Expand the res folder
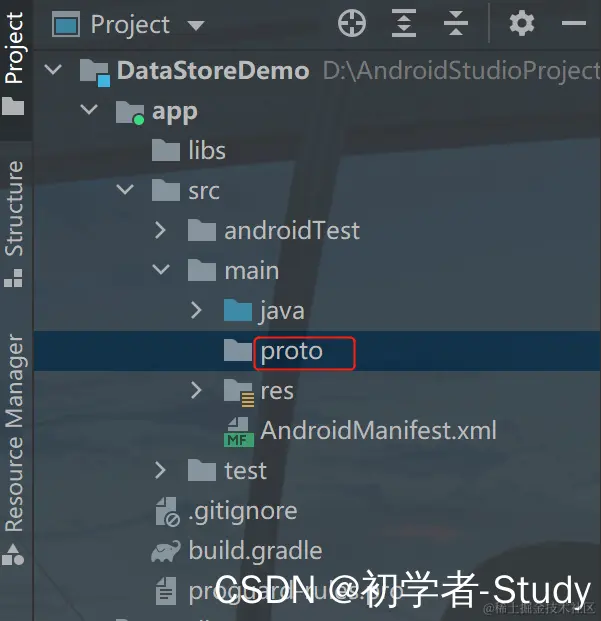This screenshot has width=601, height=621. pyautogui.click(x=196, y=390)
